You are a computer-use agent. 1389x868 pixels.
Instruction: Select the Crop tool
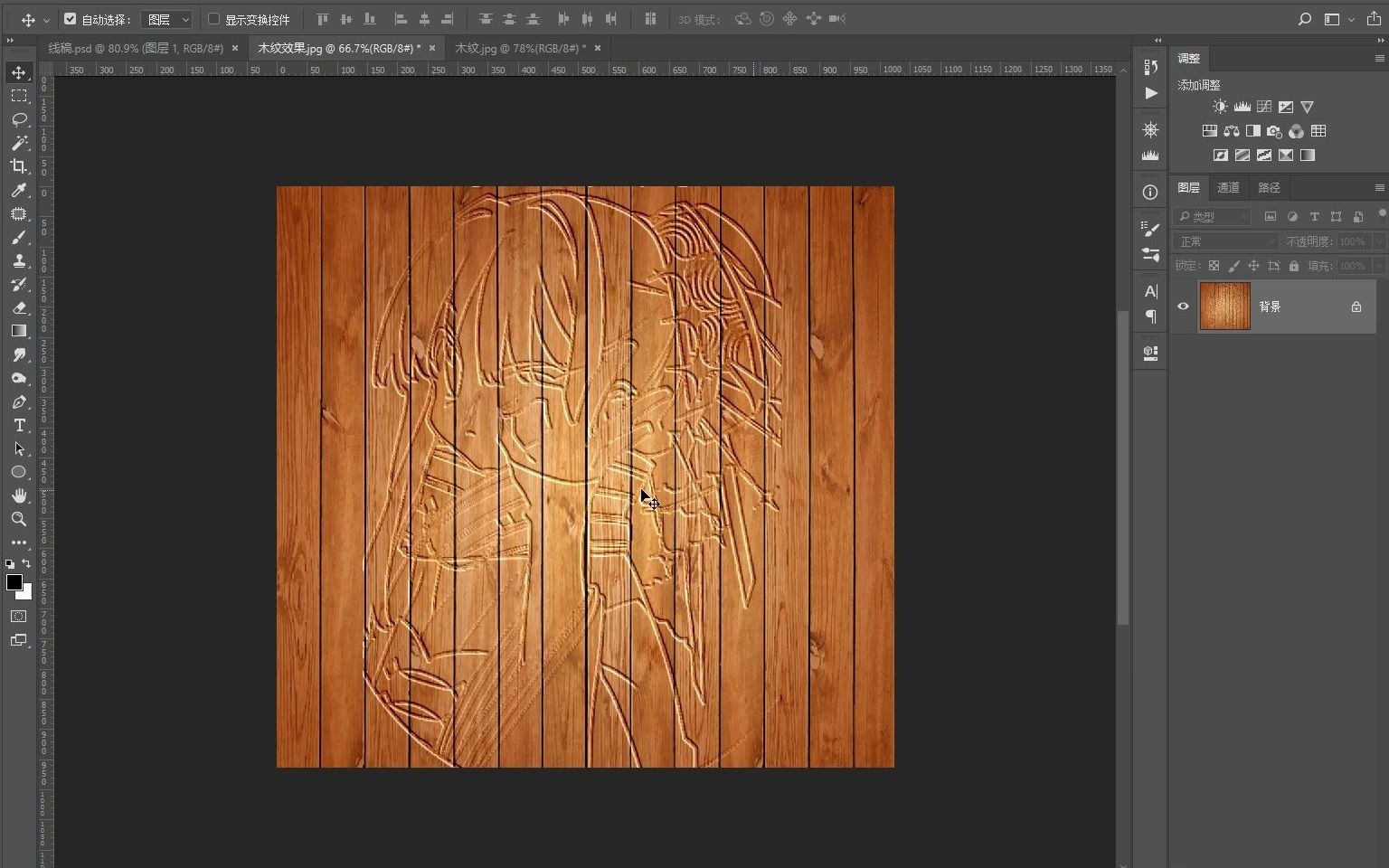point(19,166)
